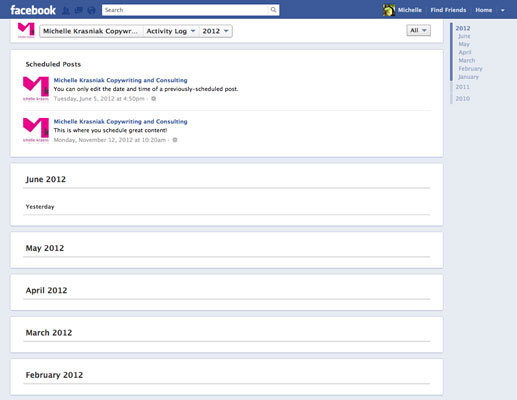Image resolution: width=517 pixels, height=400 pixels.
Task: Click the page logo beside Activity Log
Action: point(26,30)
